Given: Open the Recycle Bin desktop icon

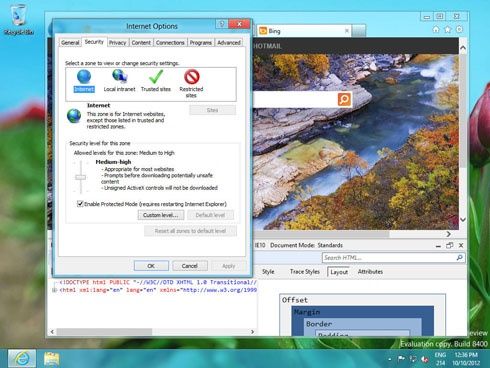Looking at the screenshot, I should 19,20.
